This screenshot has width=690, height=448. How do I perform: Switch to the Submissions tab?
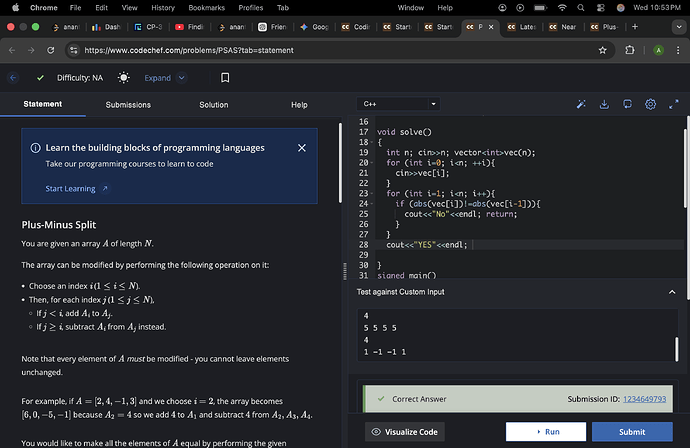click(128, 105)
